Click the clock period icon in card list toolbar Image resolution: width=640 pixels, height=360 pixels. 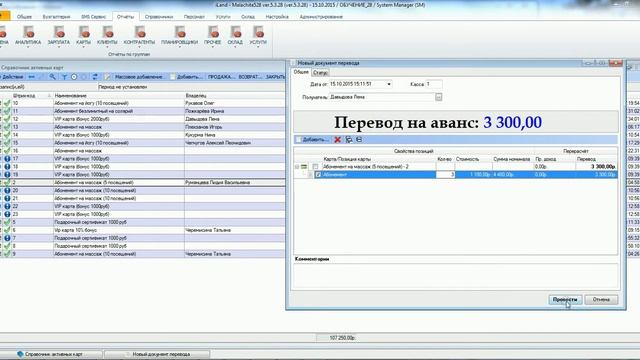74,77
